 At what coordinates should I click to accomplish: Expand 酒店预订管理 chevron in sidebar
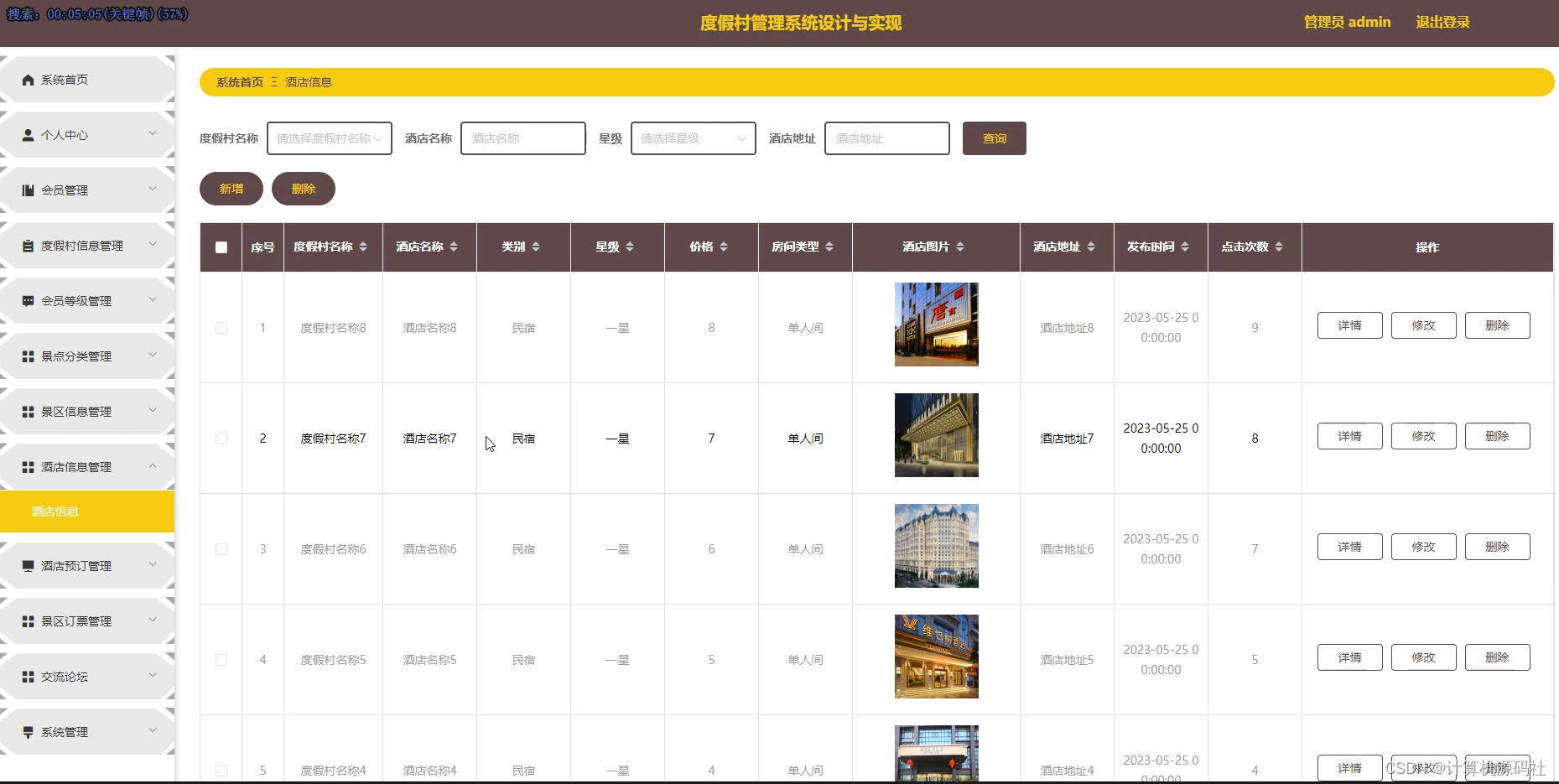(153, 564)
